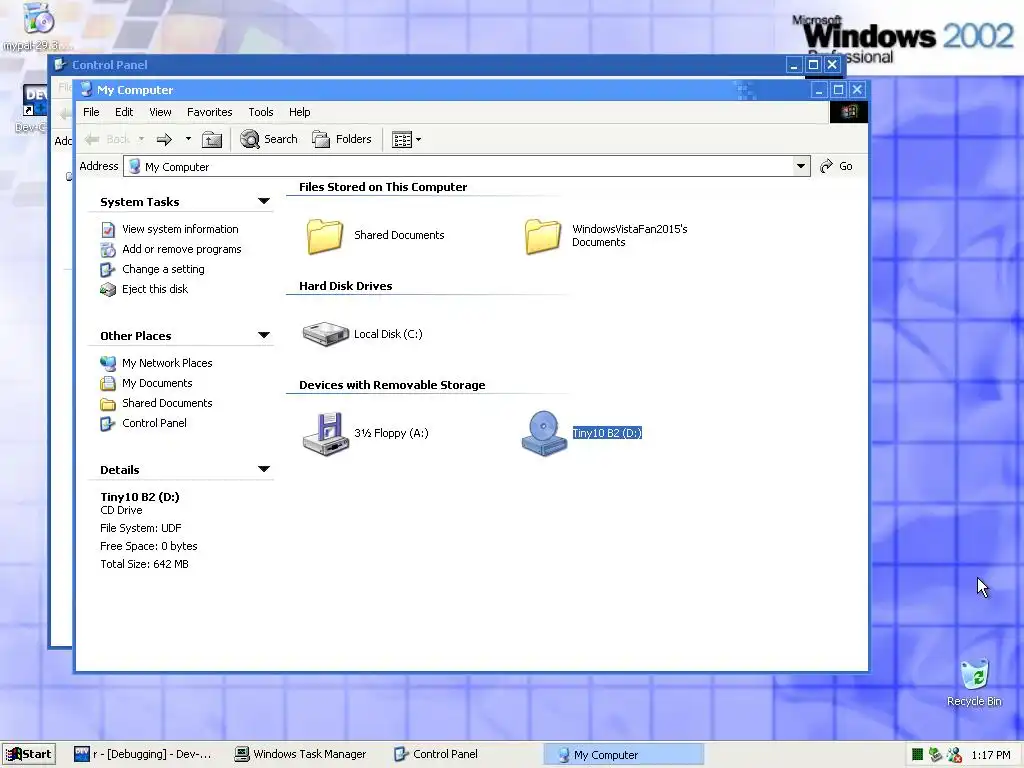Open the Help menu
The image size is (1024, 768).
(x=300, y=112)
